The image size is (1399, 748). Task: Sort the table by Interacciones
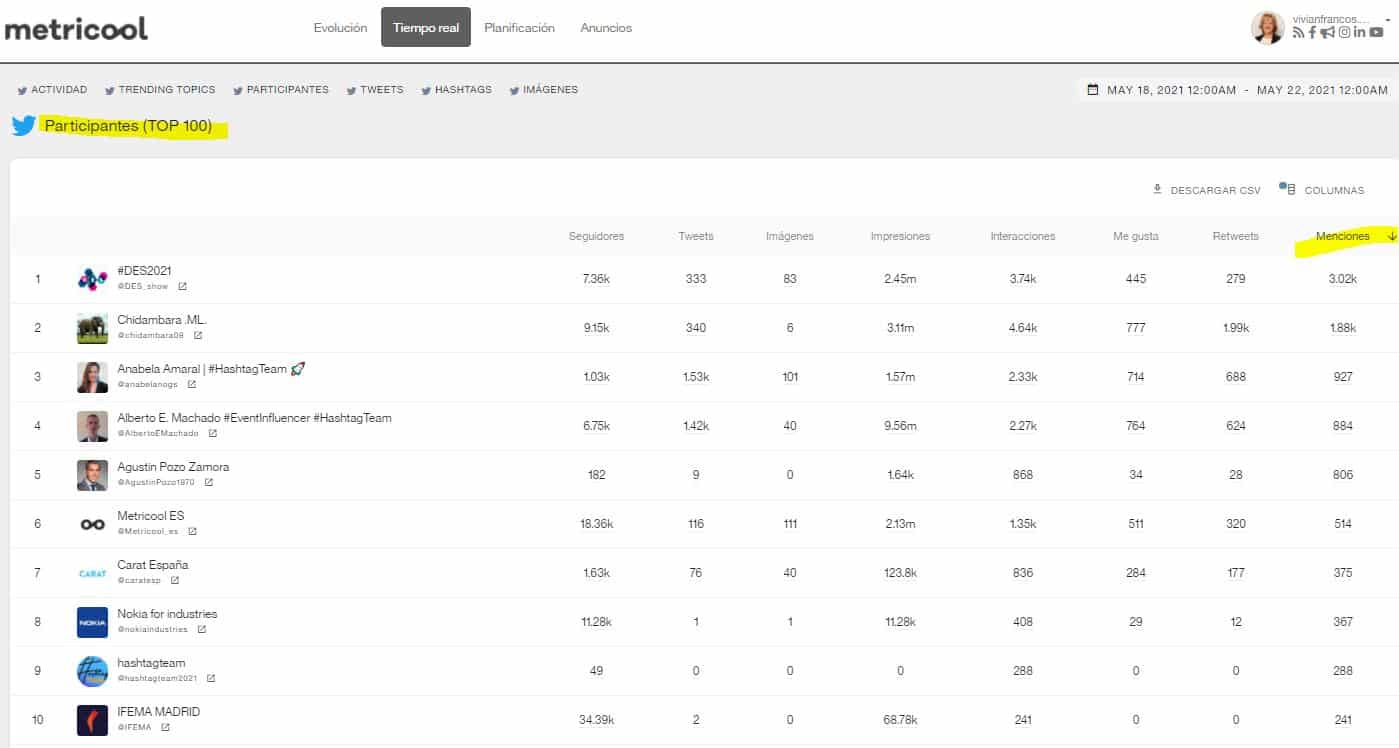pyautogui.click(x=1023, y=236)
